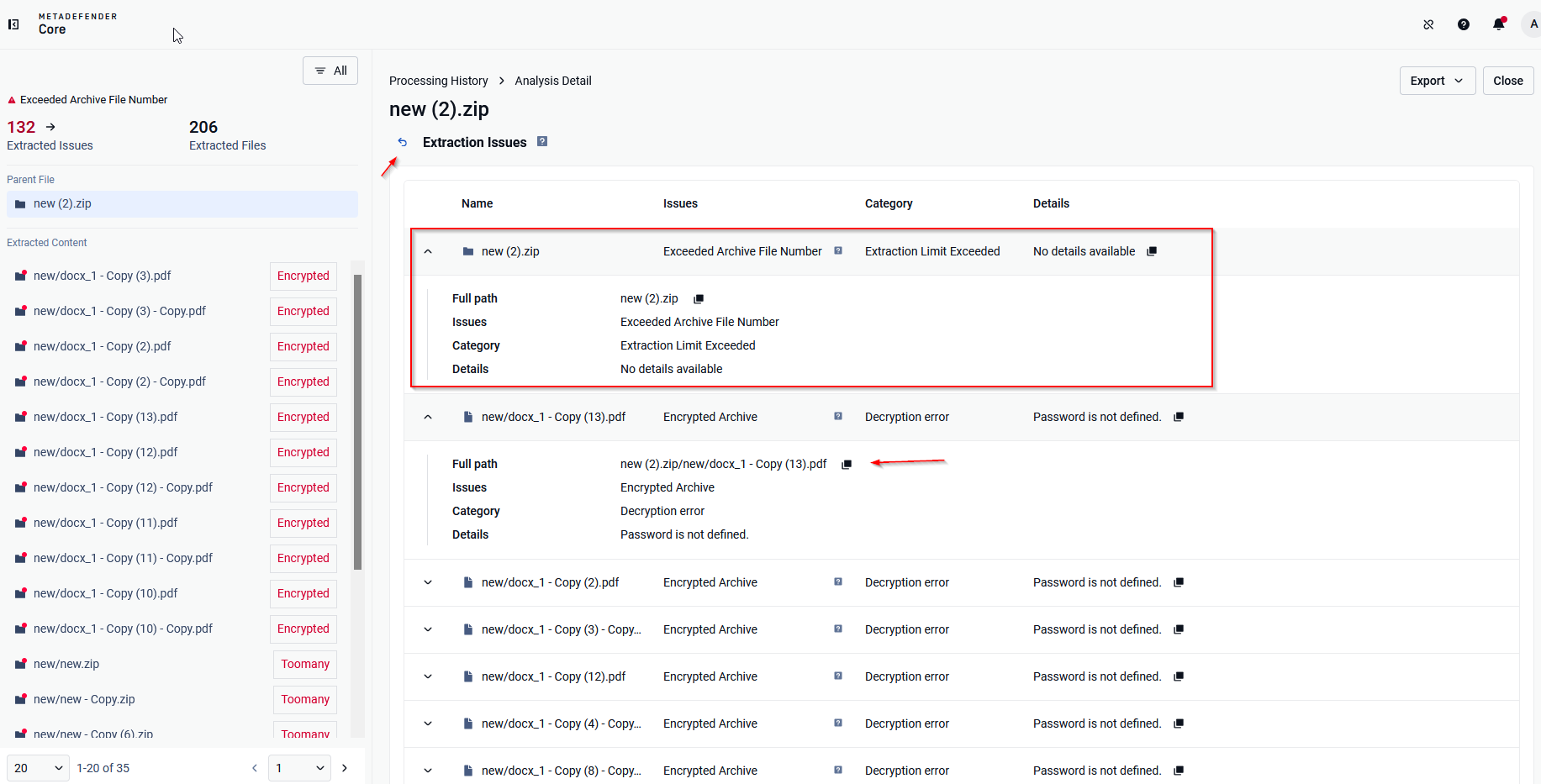Click the Details column header
This screenshot has height=784, width=1541.
click(1051, 203)
